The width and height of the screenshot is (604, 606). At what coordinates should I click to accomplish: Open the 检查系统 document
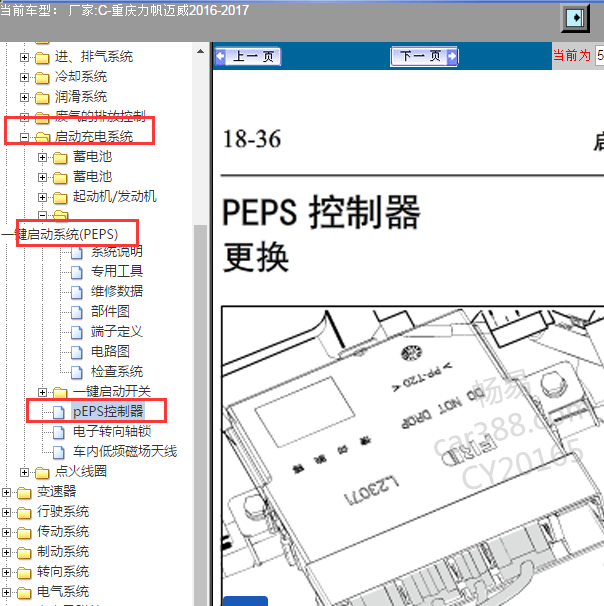point(117,372)
